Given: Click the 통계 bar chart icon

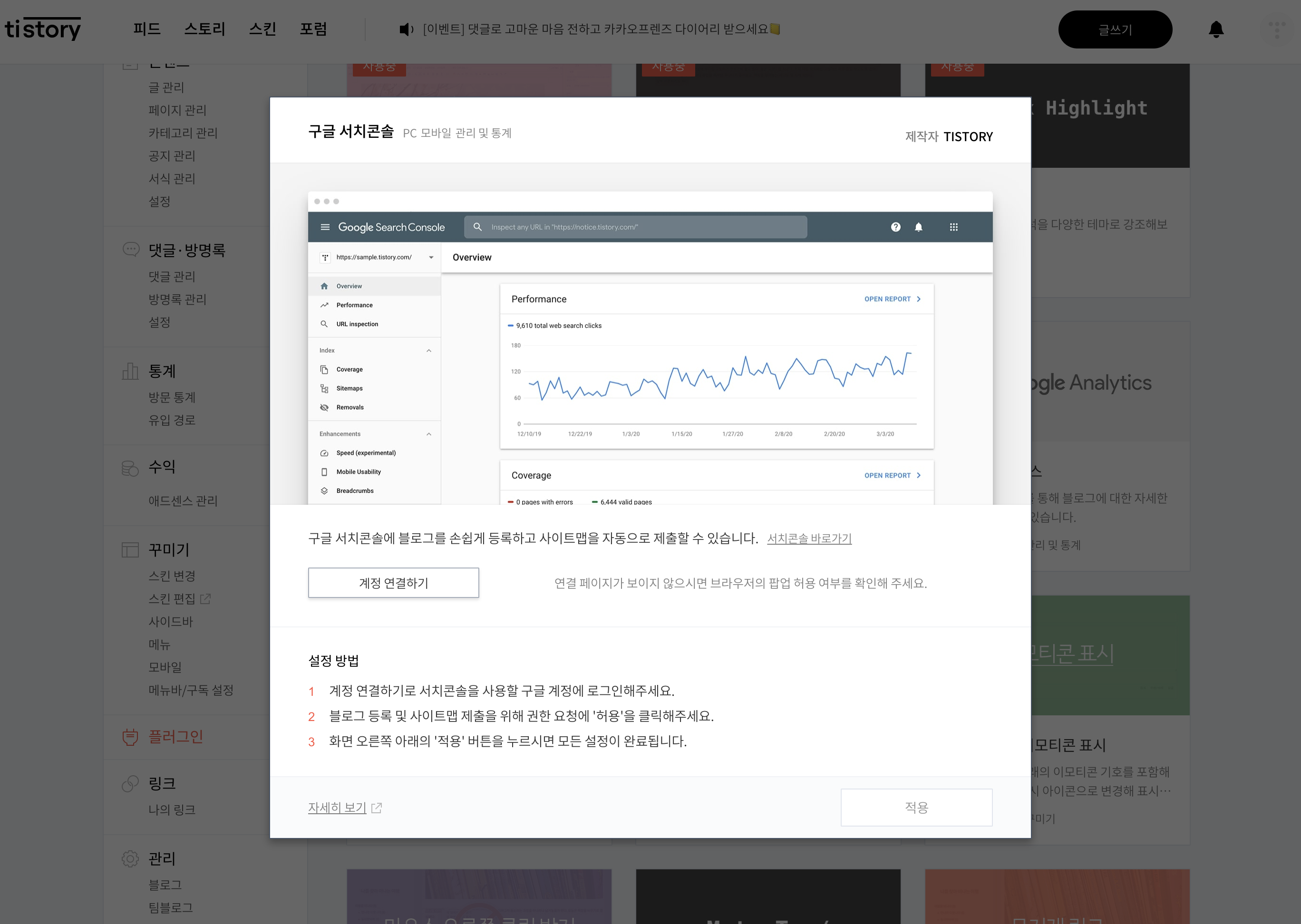Looking at the screenshot, I should pos(130,372).
